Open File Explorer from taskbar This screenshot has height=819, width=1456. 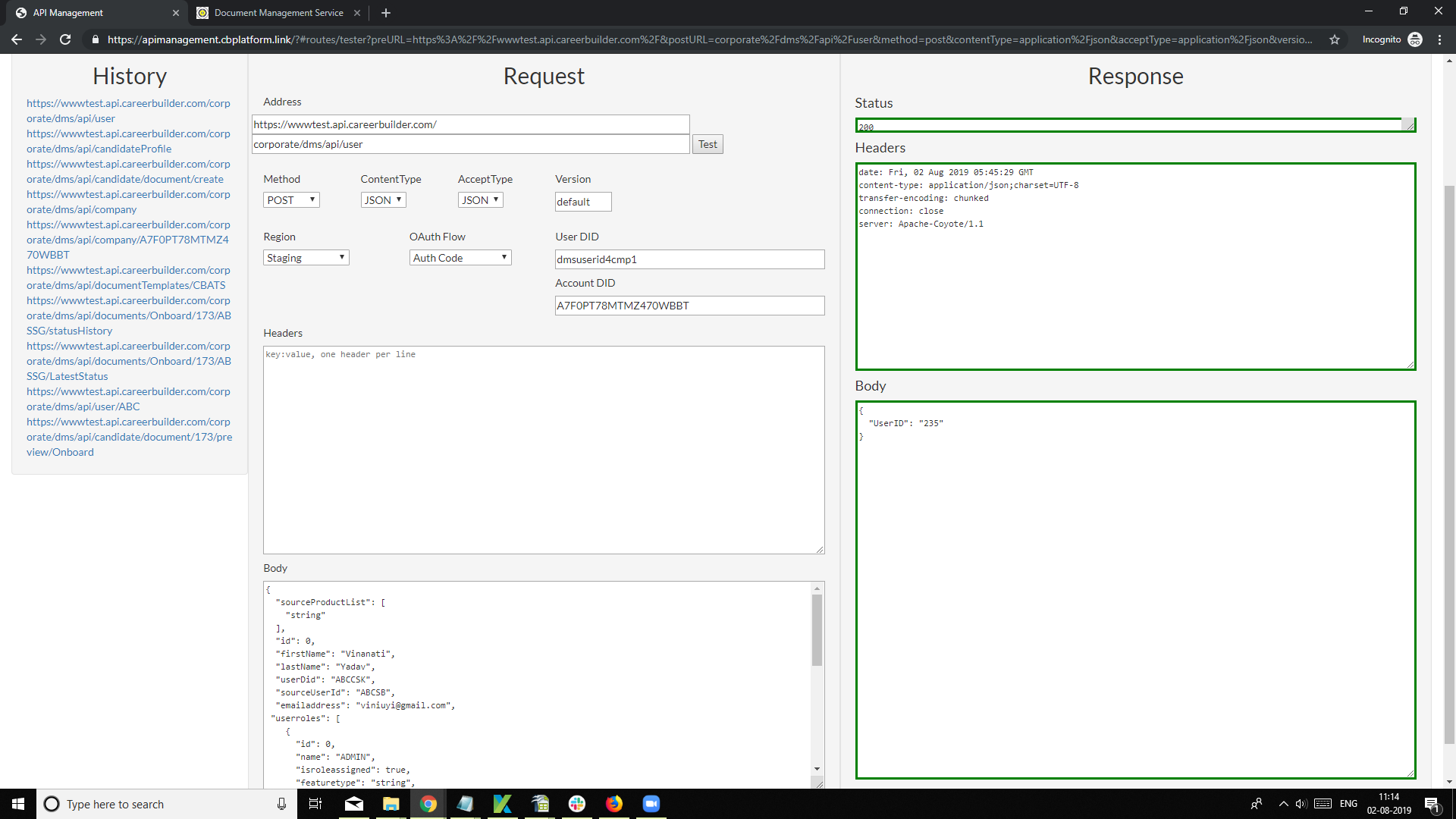pos(391,804)
